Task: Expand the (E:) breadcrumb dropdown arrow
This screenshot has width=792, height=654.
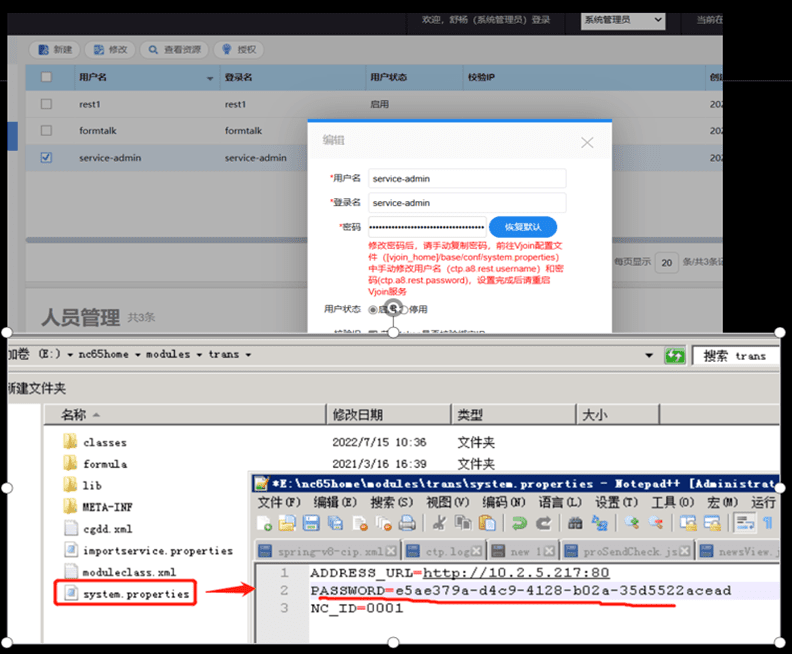Action: (70, 355)
